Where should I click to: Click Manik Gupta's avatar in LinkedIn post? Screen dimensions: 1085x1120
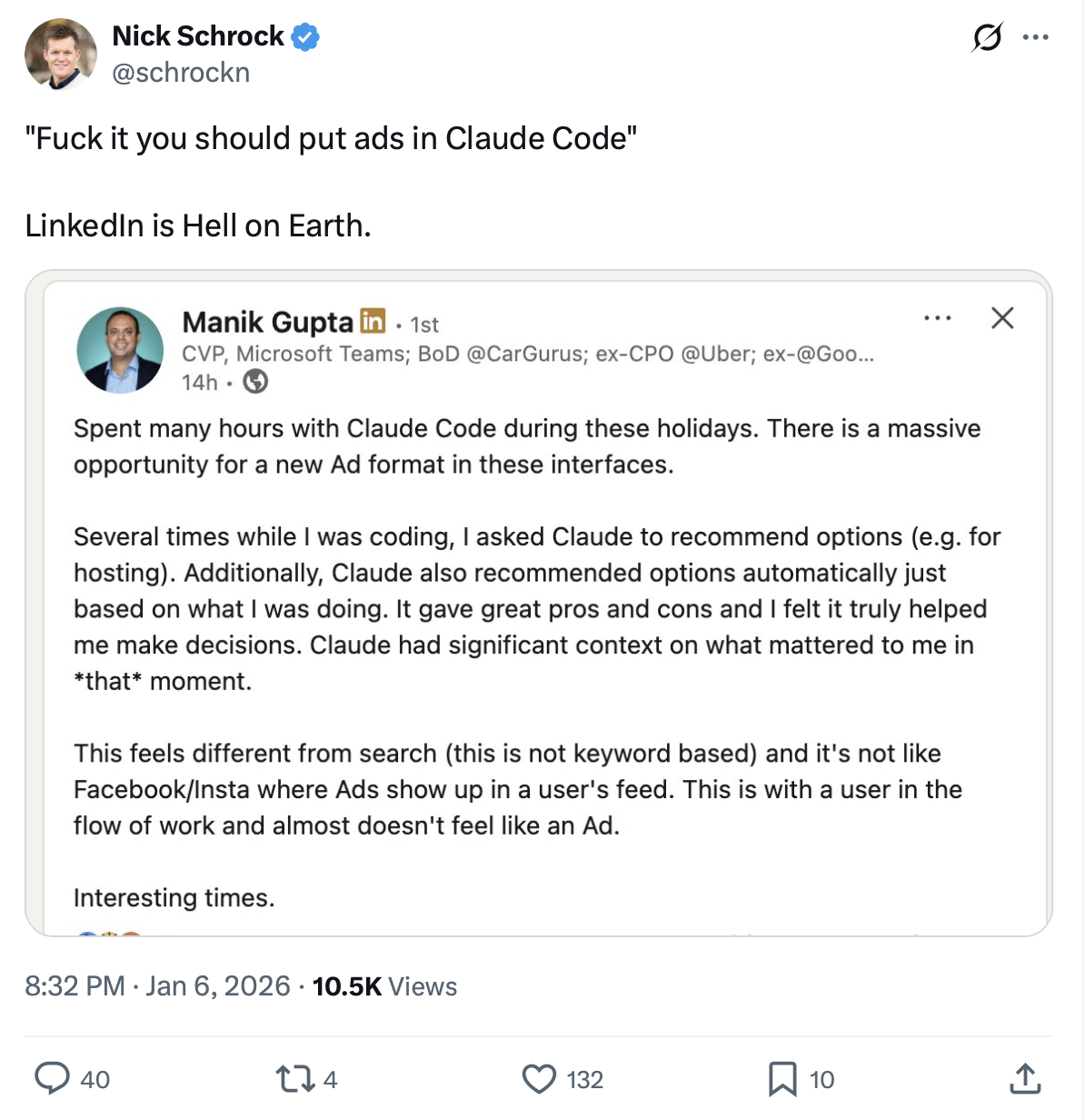click(120, 350)
